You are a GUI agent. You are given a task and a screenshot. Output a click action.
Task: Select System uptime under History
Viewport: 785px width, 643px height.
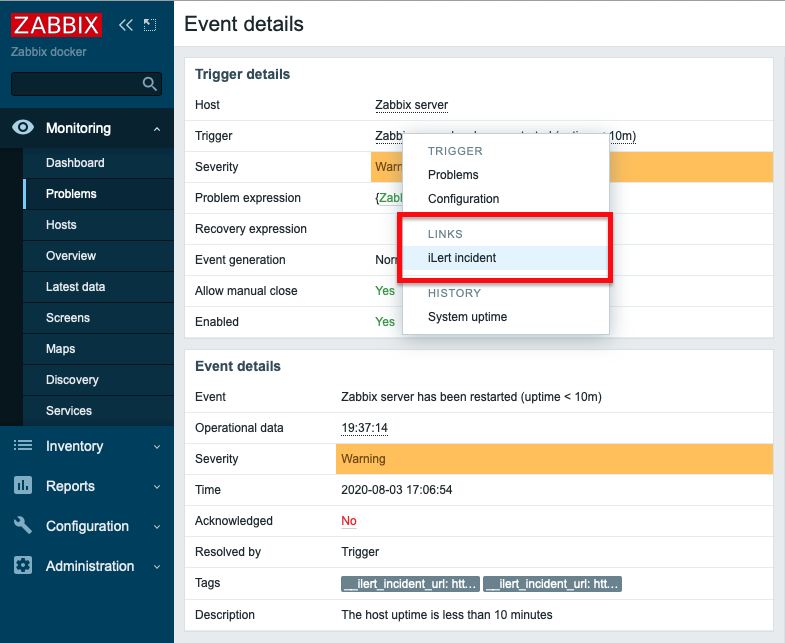pos(506,317)
